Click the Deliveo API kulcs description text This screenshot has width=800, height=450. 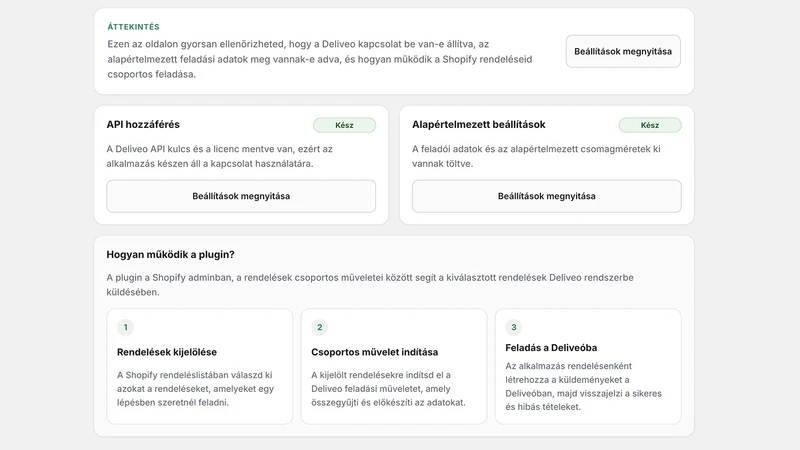pyautogui.click(x=219, y=156)
